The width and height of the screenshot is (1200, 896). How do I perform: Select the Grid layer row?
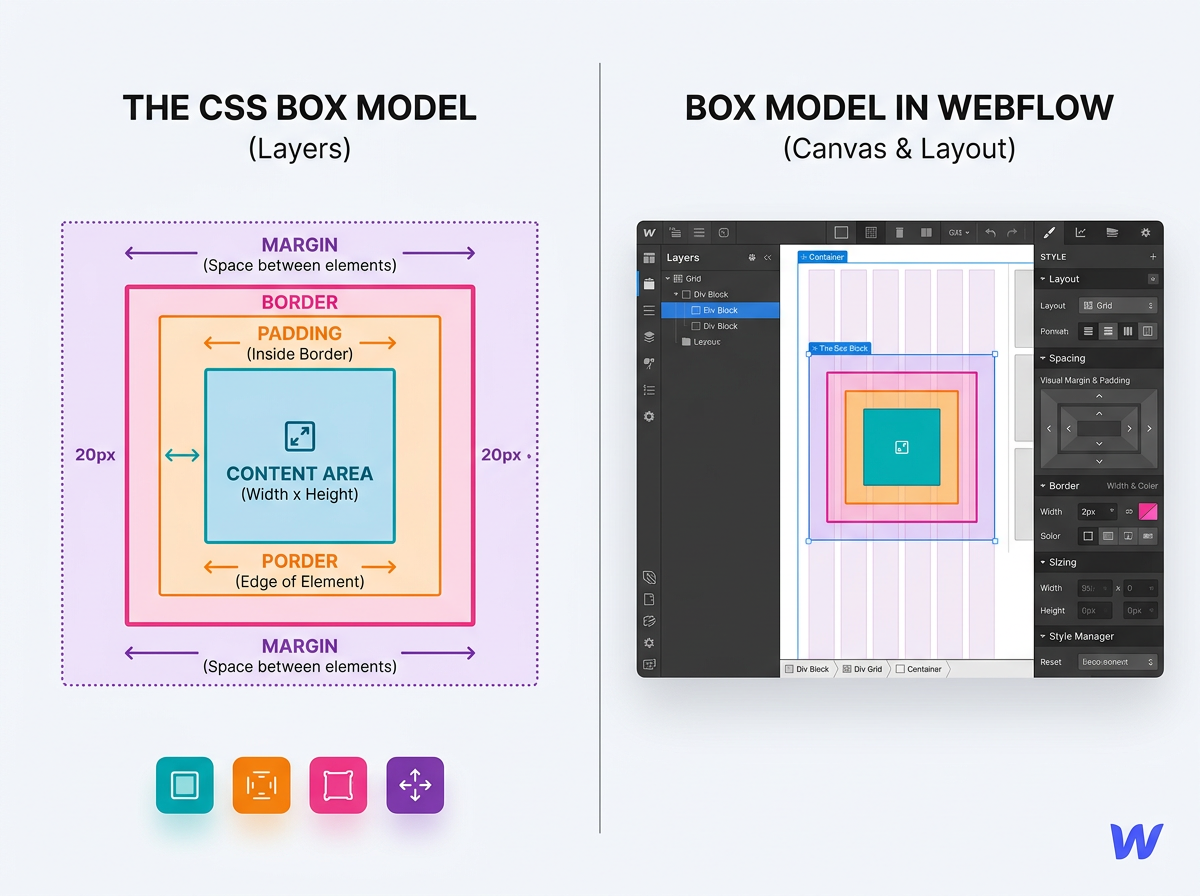720,278
